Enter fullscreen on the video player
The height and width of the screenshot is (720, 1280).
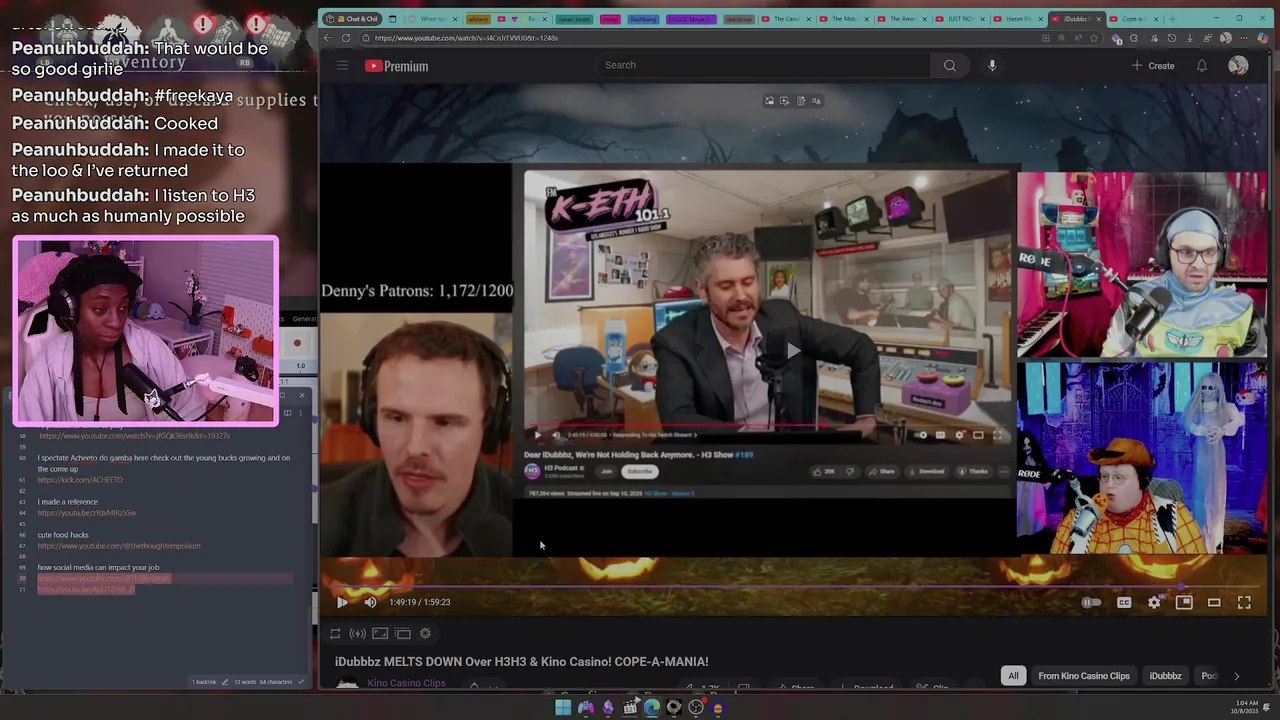point(1244,602)
